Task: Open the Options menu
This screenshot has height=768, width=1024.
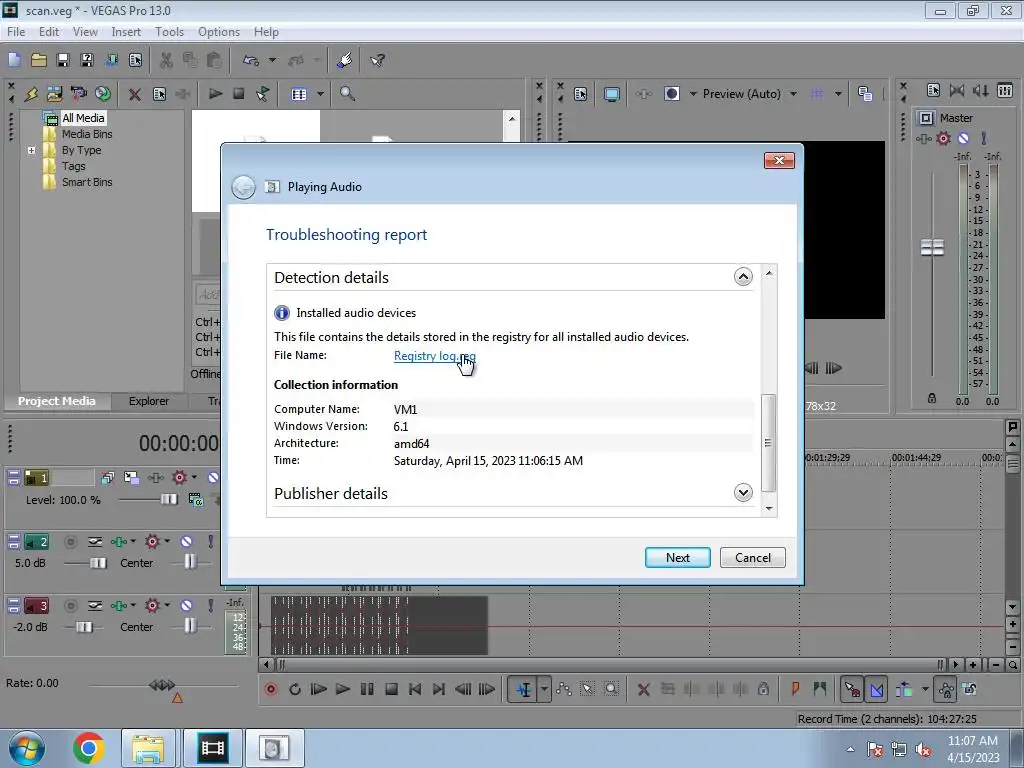Action: 219,31
